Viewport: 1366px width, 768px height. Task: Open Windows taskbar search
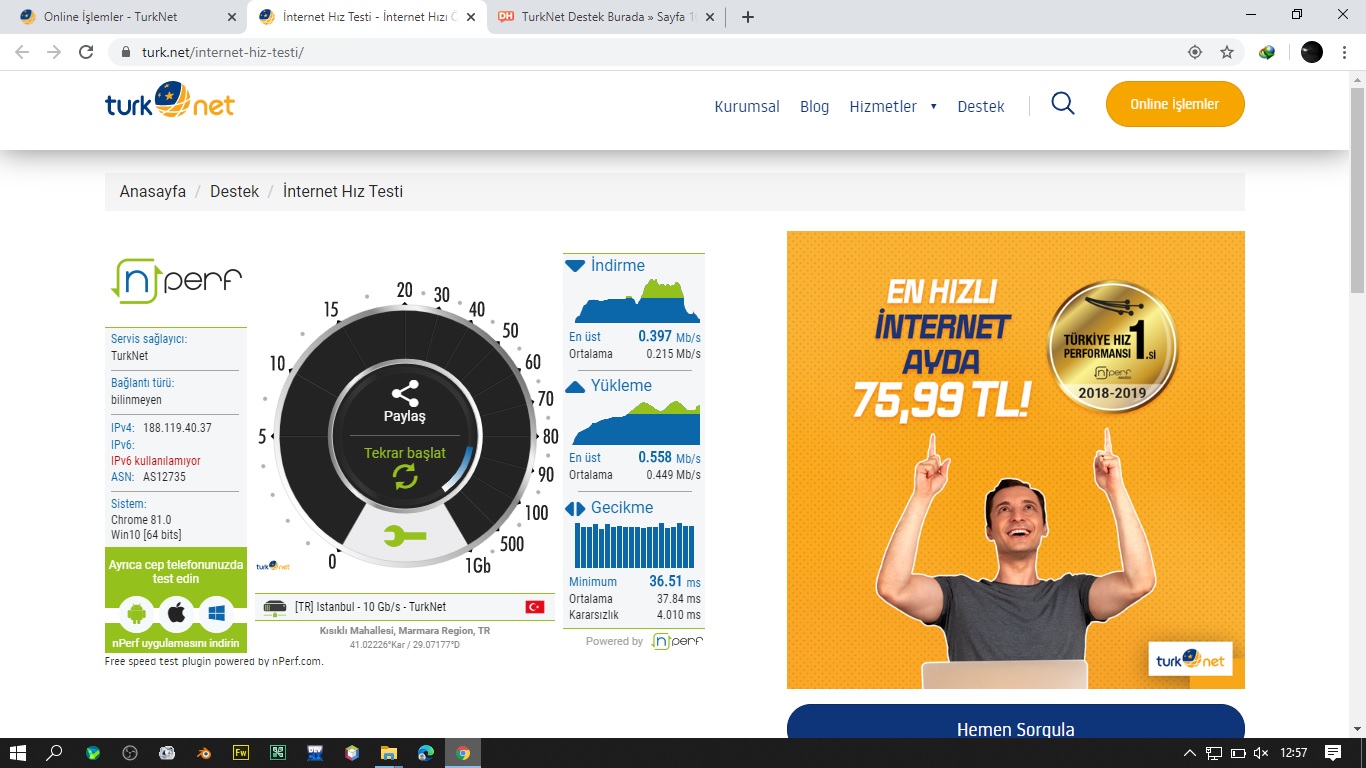55,753
